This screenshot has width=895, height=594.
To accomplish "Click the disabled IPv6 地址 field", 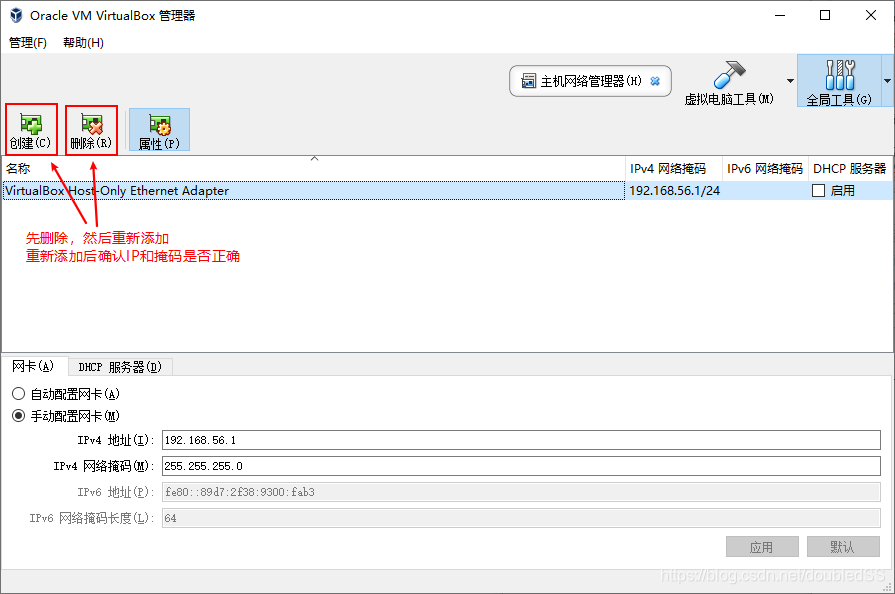I will 521,492.
